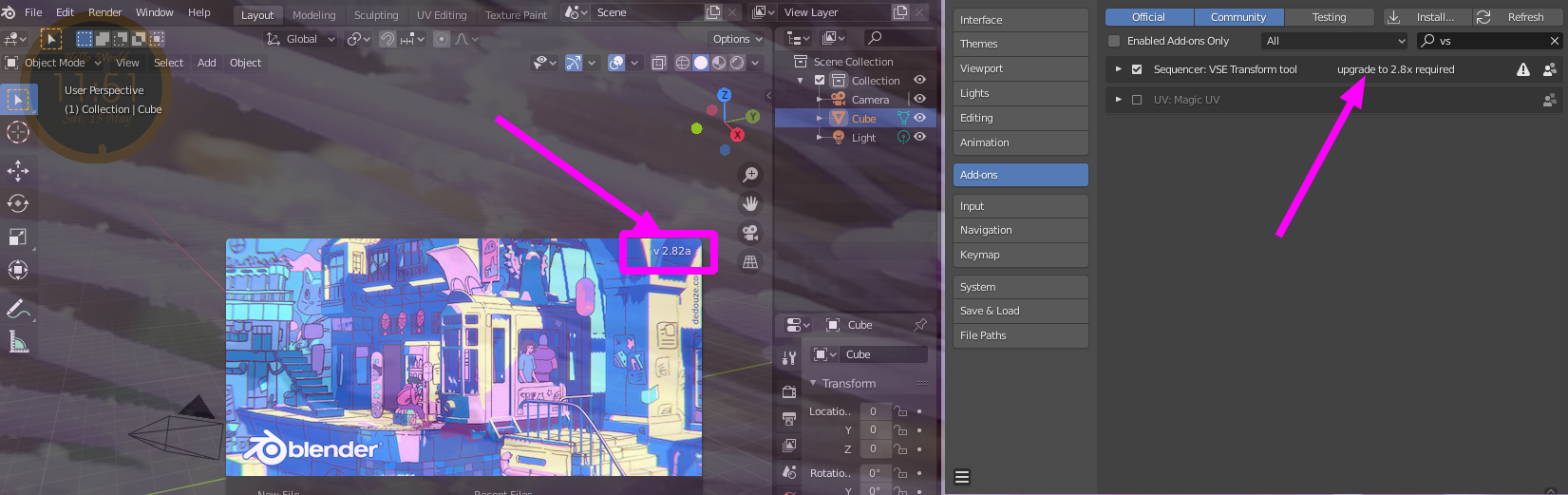
Task: Select the Select Box tool in the left toolbar
Action: 19,99
